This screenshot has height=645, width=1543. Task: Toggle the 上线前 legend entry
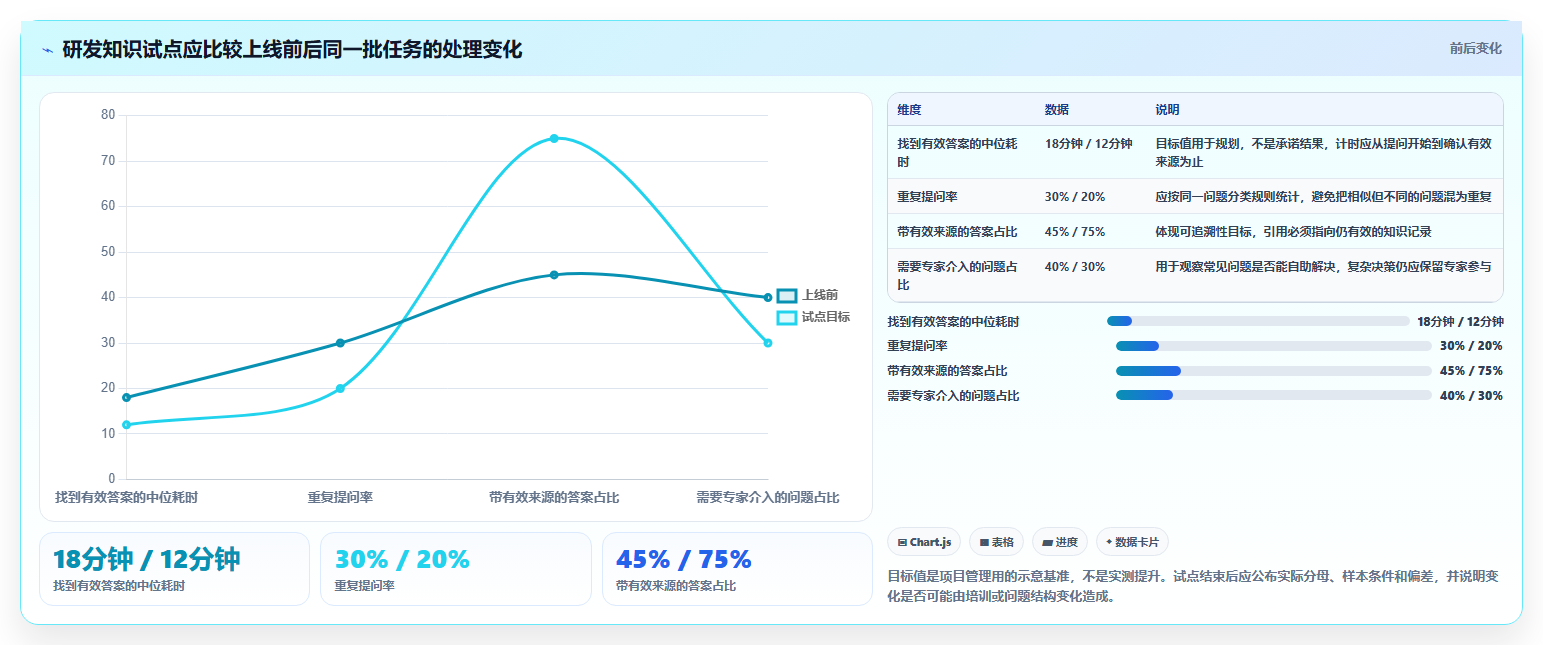click(808, 295)
